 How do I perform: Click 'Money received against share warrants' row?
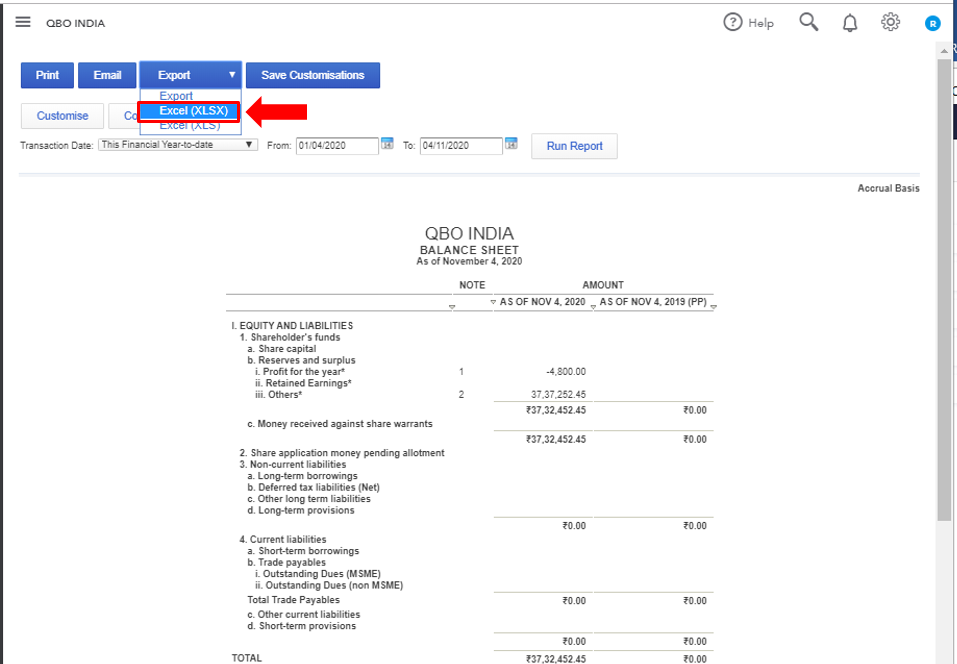[340, 424]
